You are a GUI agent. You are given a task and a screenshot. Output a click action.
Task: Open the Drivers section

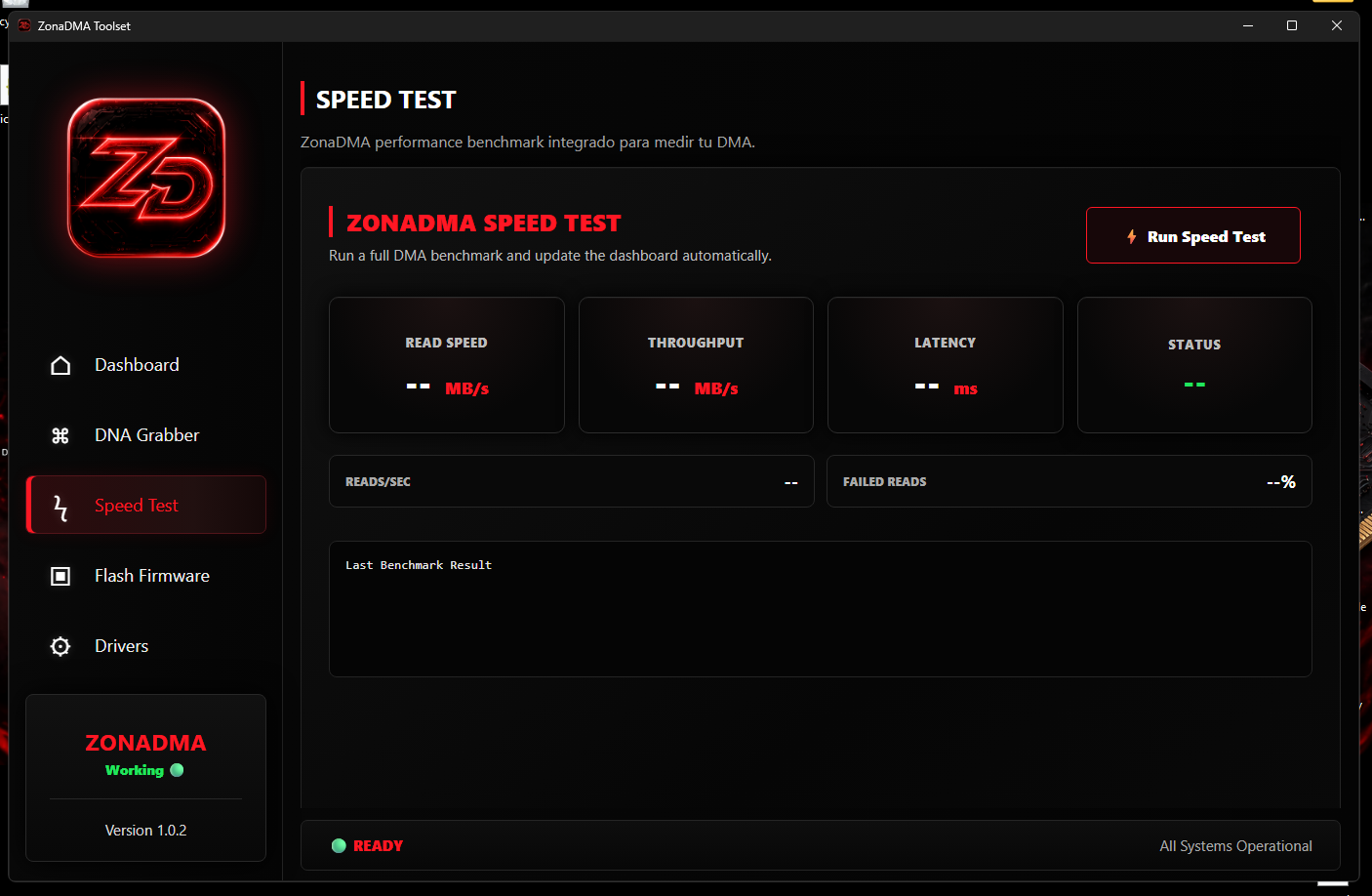point(146,646)
